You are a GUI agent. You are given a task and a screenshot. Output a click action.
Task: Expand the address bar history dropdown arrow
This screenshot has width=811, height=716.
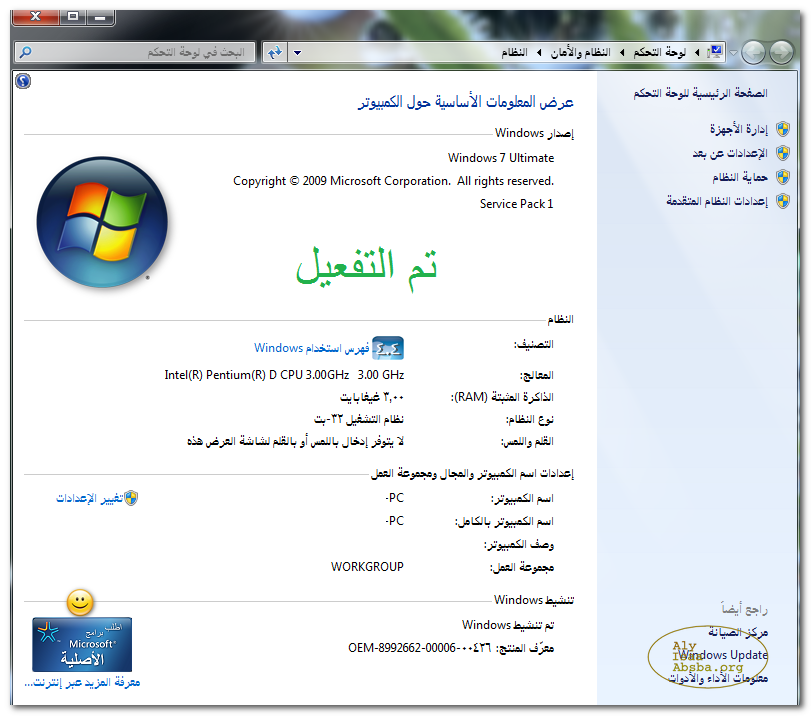click(298, 51)
